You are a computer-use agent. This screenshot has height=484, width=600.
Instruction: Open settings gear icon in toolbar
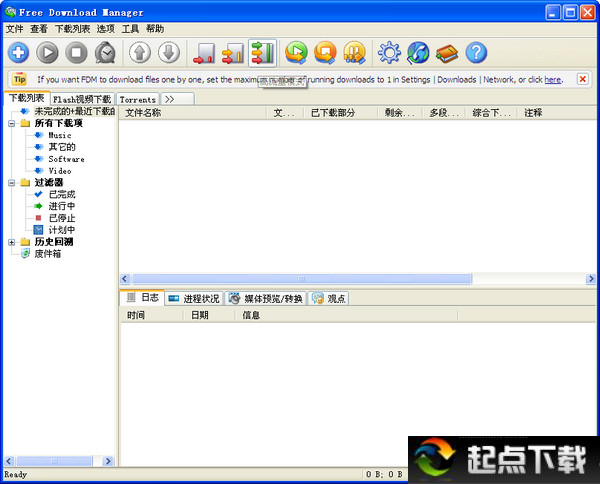(389, 53)
